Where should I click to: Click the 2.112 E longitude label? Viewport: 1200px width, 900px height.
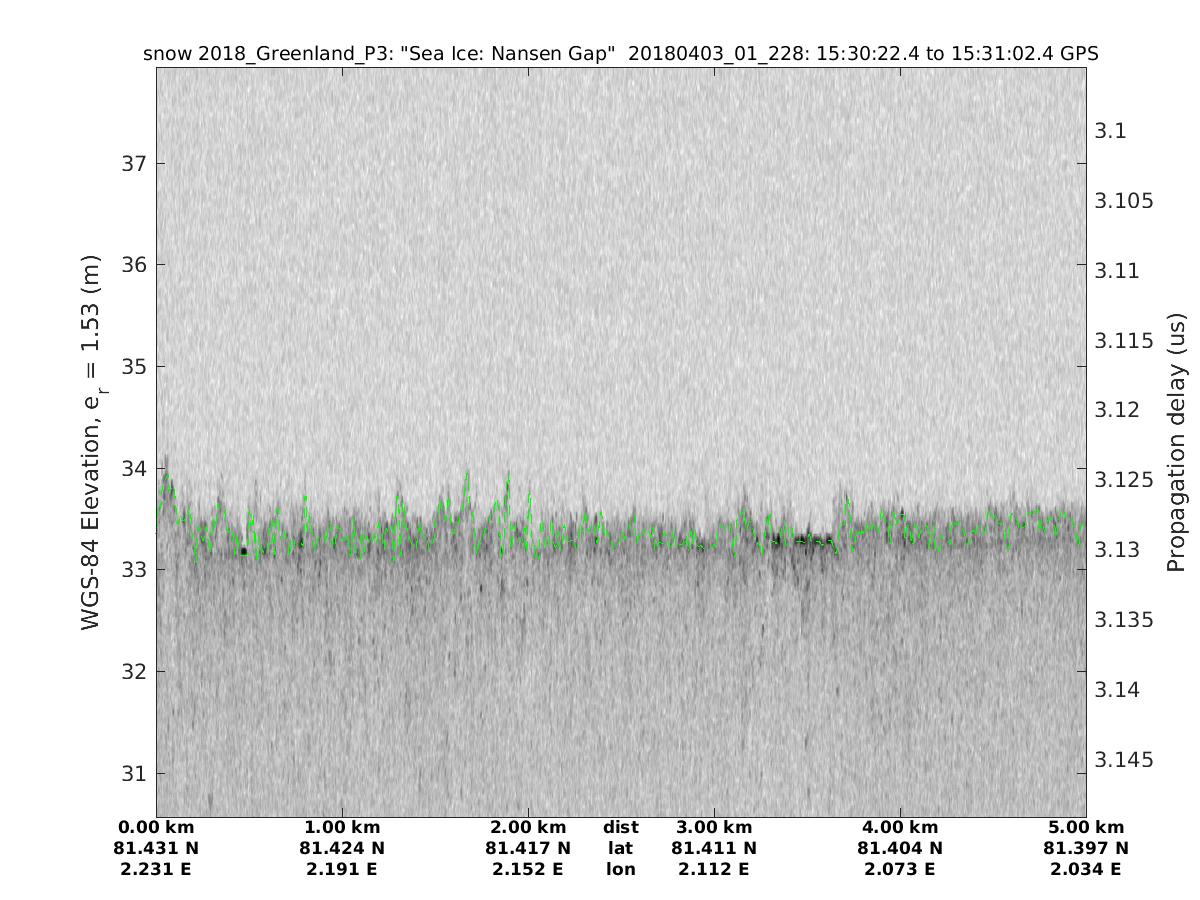click(x=714, y=869)
